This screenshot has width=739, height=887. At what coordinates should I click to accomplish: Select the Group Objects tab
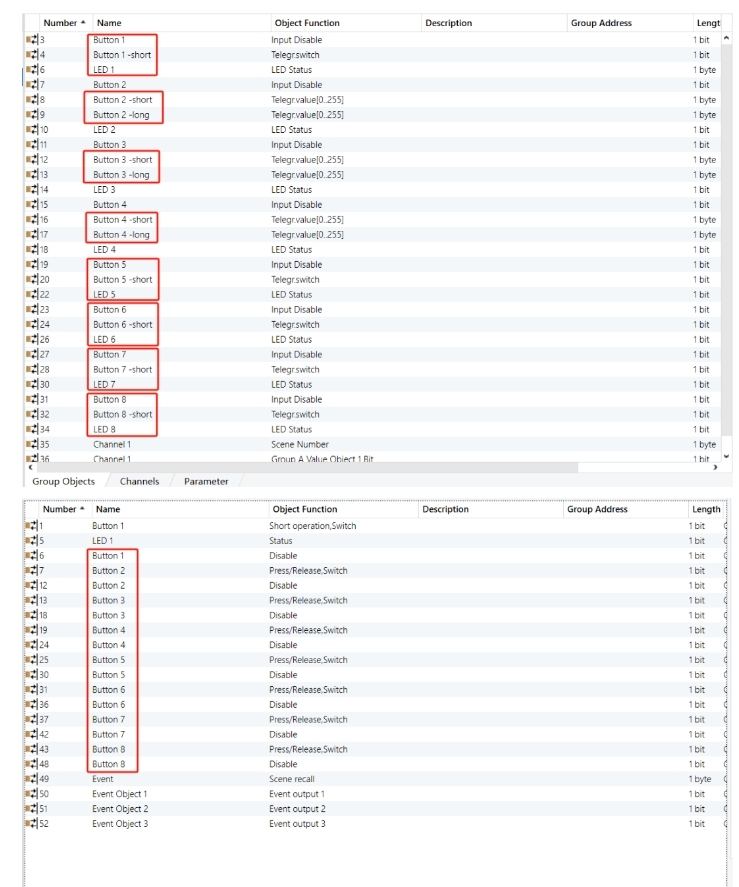(x=63, y=481)
